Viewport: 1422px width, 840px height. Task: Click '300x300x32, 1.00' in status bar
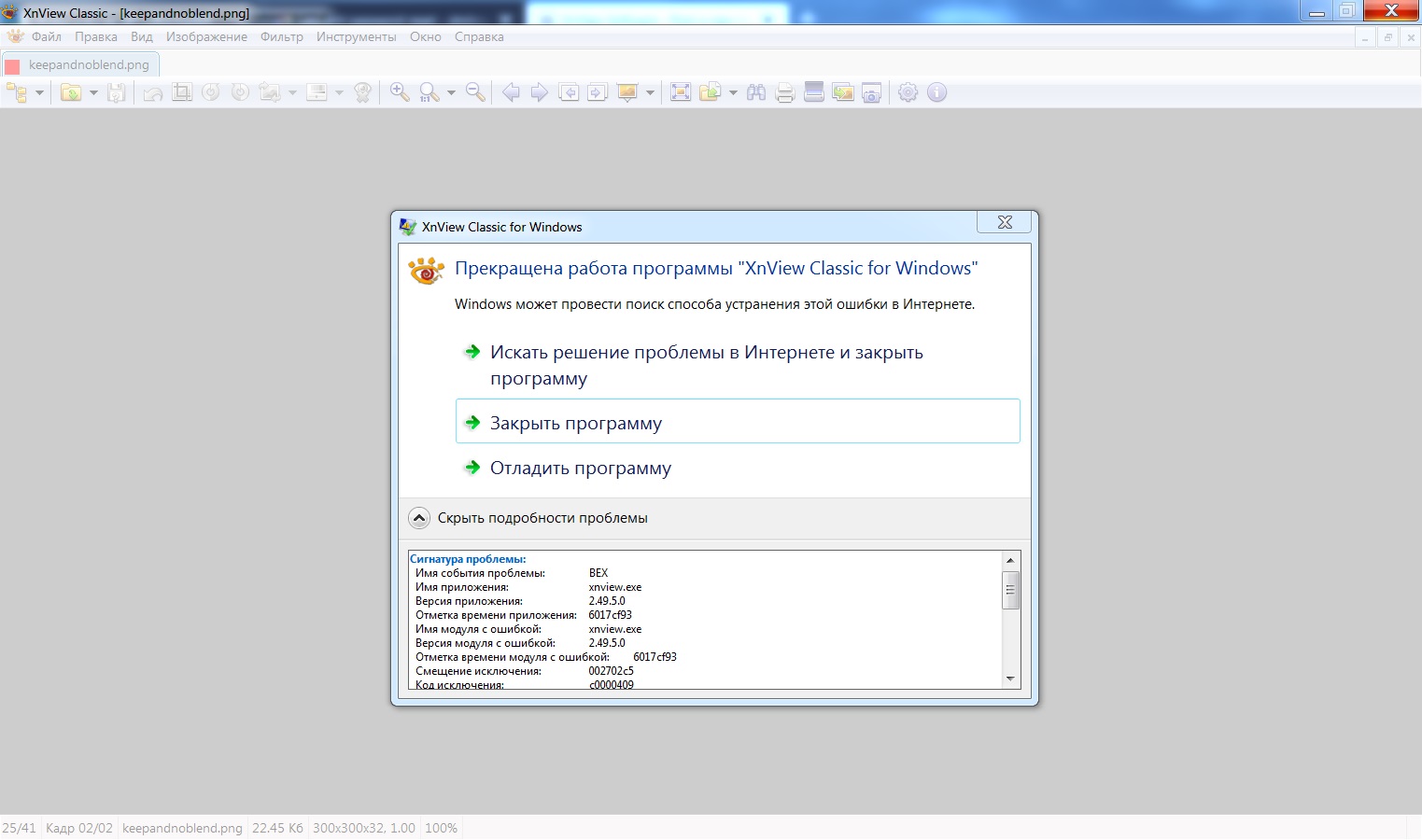click(x=364, y=828)
